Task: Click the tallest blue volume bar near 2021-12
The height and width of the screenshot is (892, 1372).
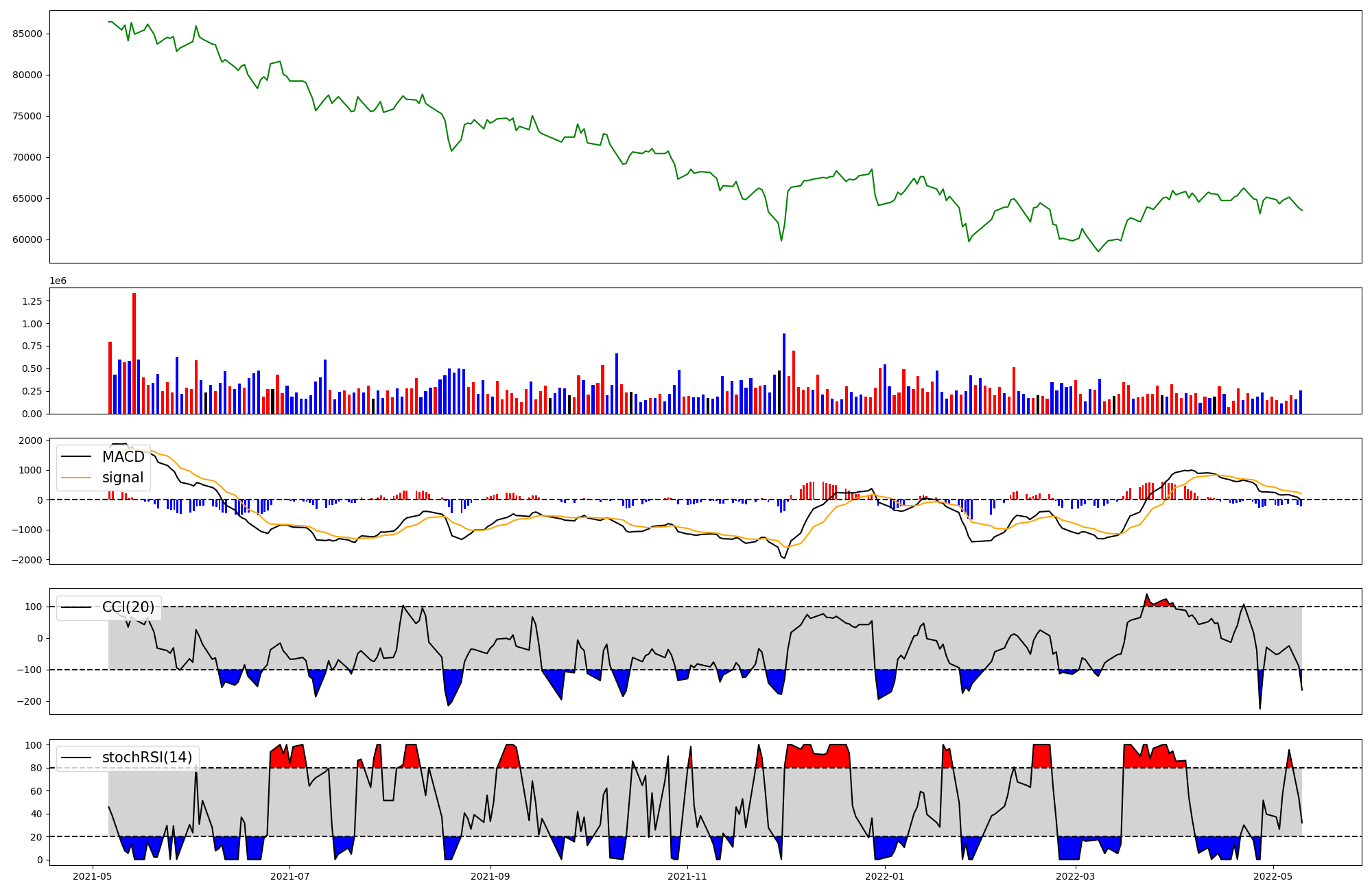Action: click(x=784, y=374)
